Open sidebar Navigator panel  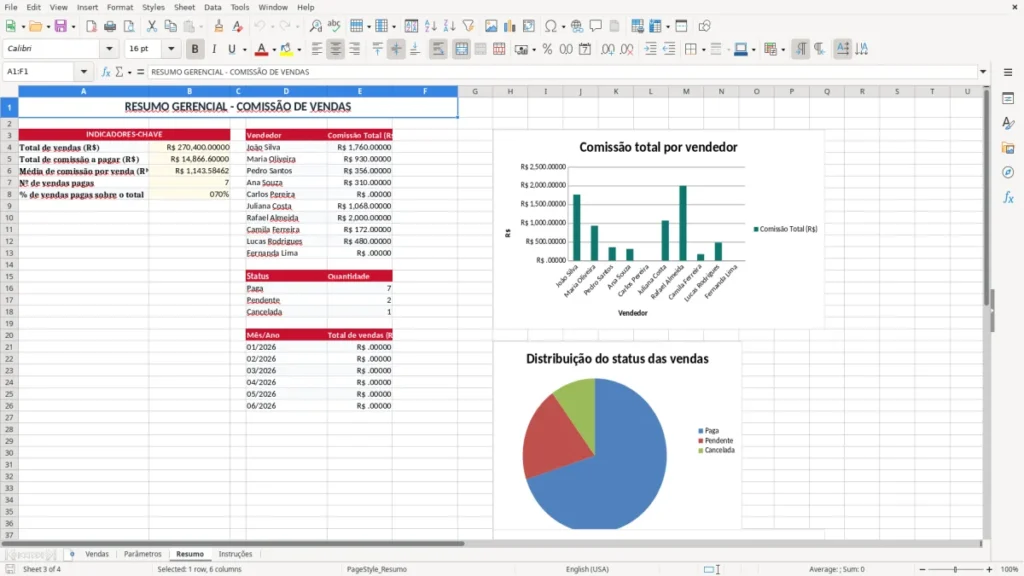pyautogui.click(x=1008, y=172)
